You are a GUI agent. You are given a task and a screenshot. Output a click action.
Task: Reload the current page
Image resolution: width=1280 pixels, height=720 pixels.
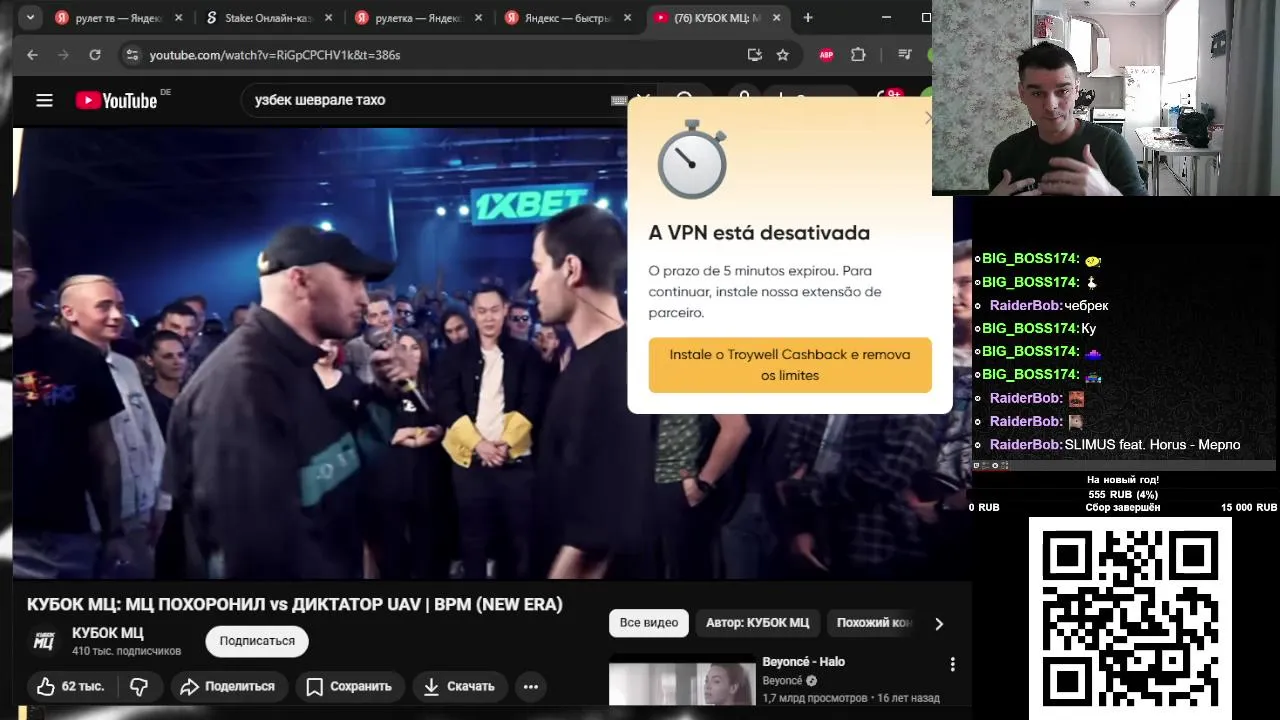(95, 55)
